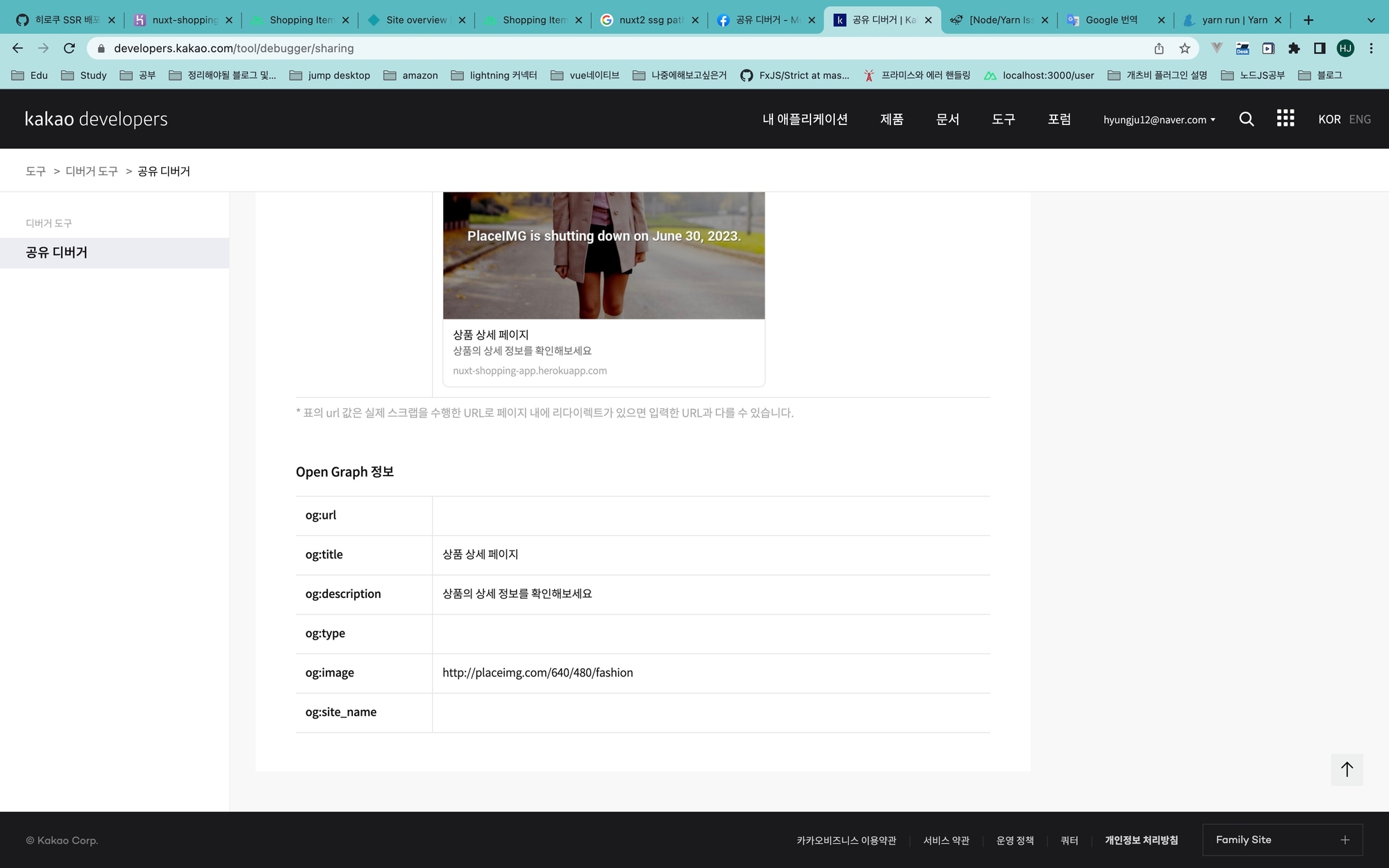Viewport: 1389px width, 868px height.
Task: Expand the Family Site dropdown
Action: point(1283,840)
